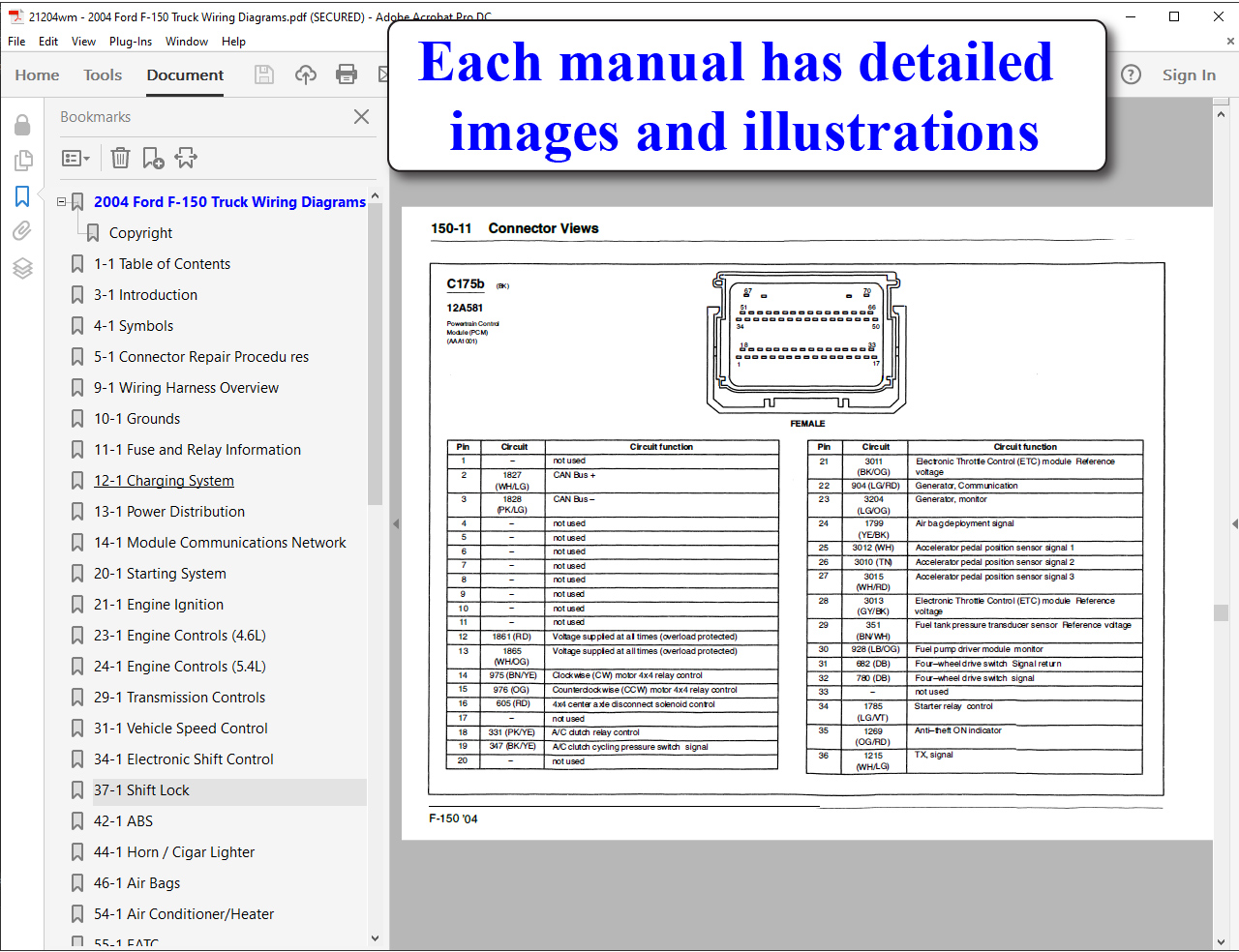This screenshot has width=1239, height=952.
Task: Open the 12-1 Charging System bookmark
Action: pos(164,481)
